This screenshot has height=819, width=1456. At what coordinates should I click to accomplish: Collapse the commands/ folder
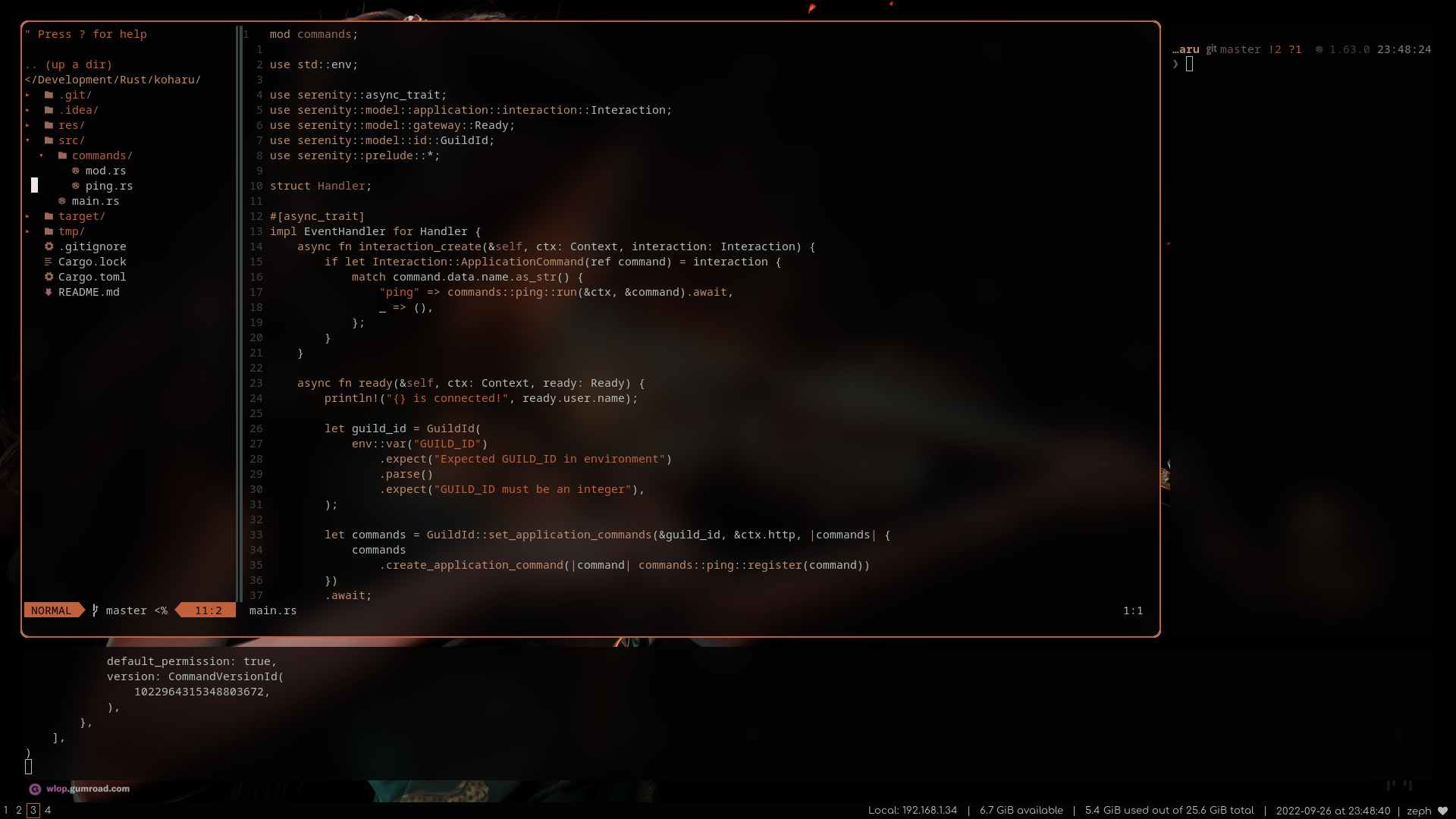click(x=42, y=155)
